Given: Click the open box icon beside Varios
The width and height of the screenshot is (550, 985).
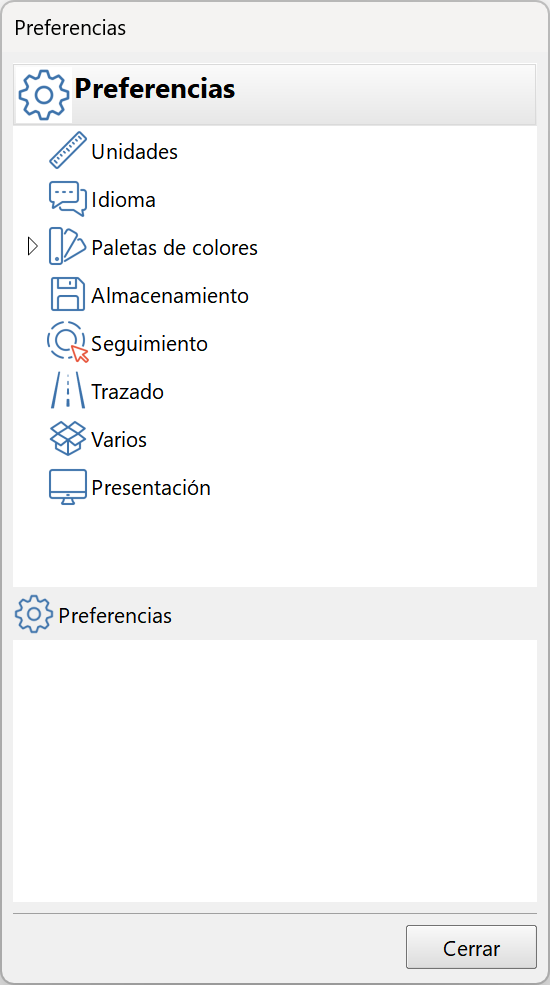Looking at the screenshot, I should (68, 438).
